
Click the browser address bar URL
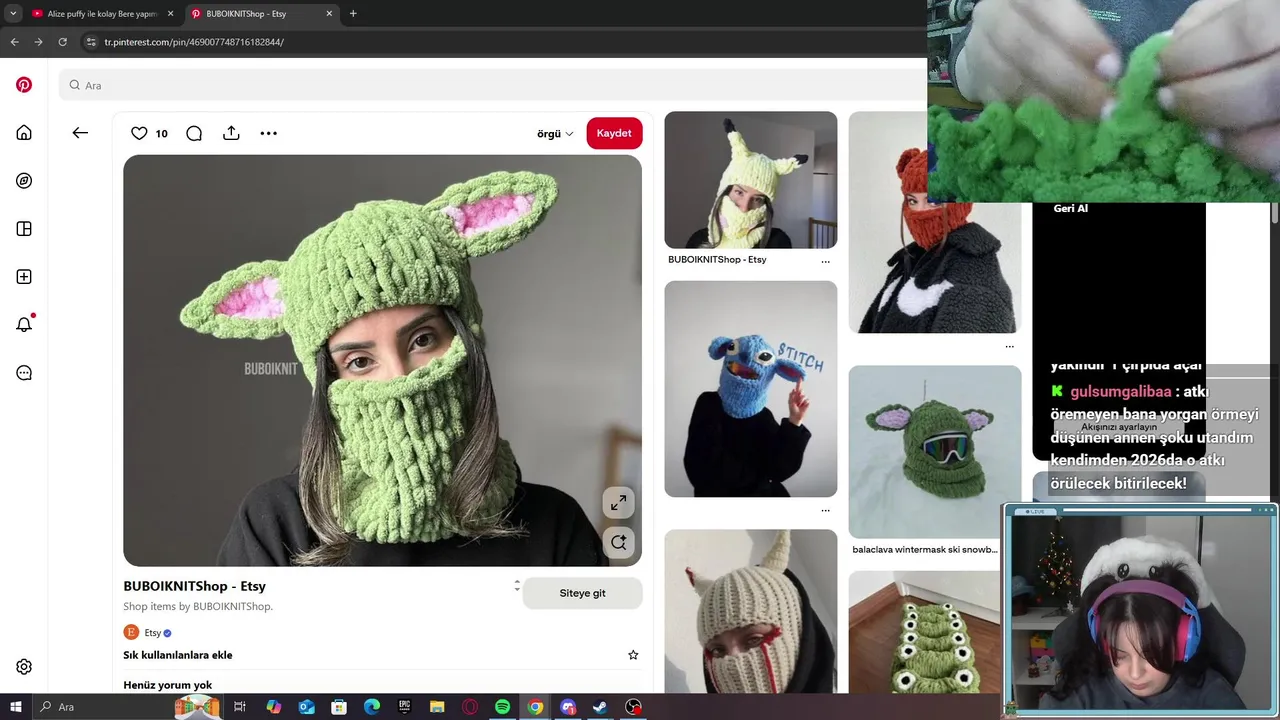point(194,42)
